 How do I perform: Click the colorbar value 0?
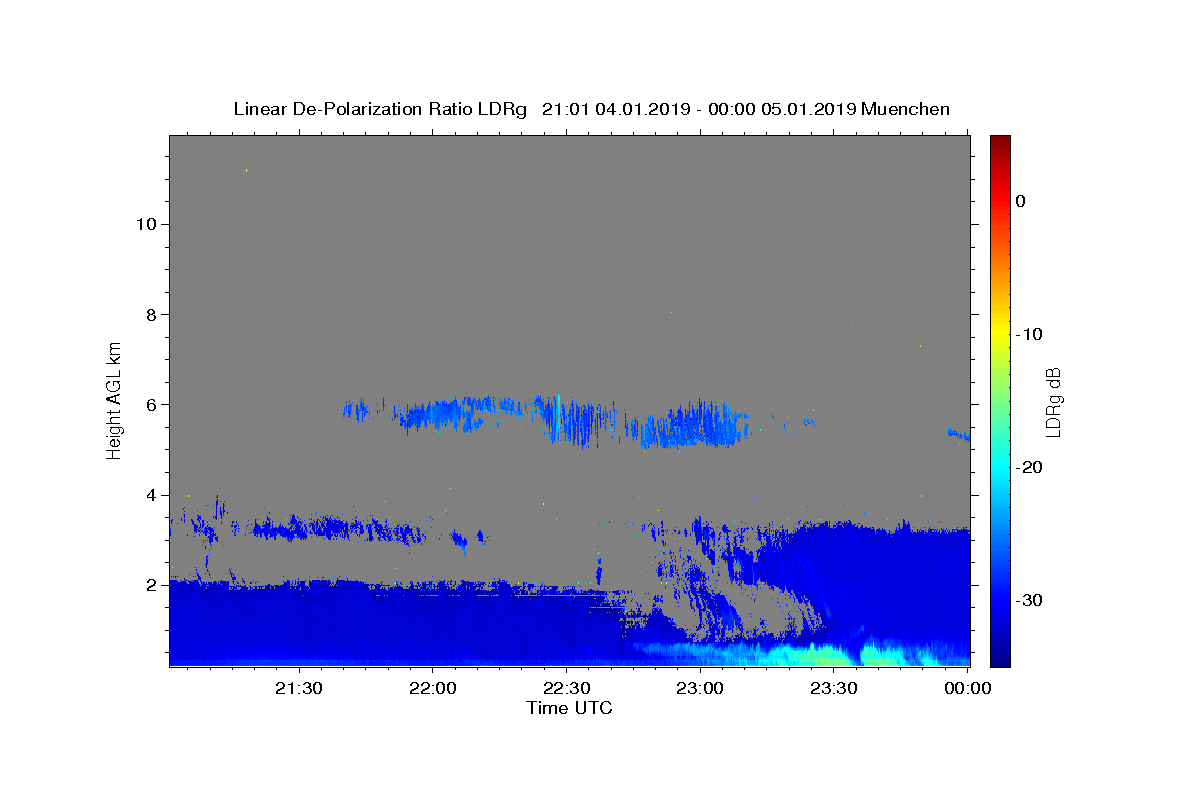pyautogui.click(x=1020, y=201)
